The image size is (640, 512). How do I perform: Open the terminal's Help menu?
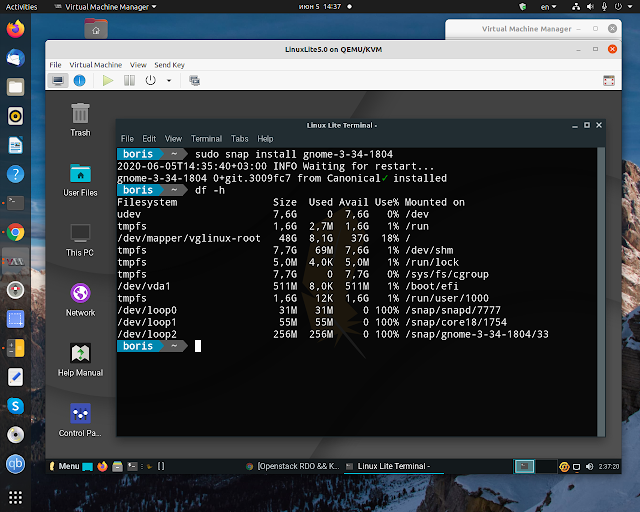click(x=265, y=139)
